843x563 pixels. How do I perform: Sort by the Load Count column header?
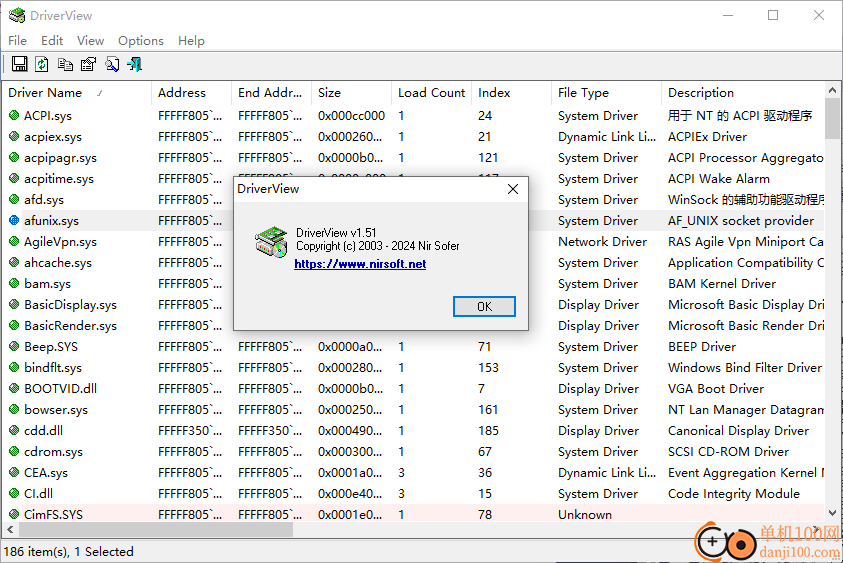point(431,92)
